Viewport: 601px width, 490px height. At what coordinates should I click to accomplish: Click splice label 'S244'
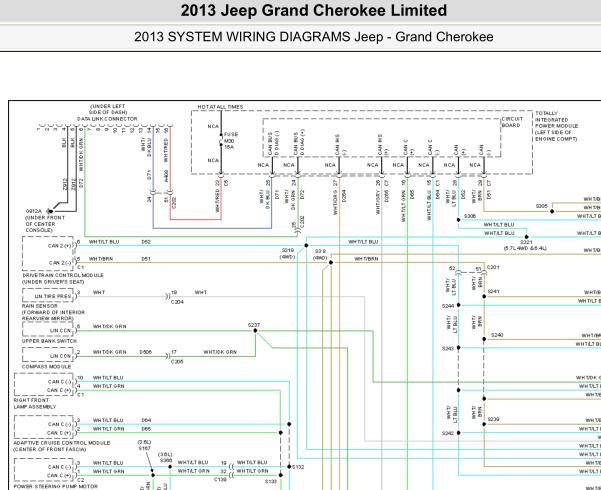(448, 306)
